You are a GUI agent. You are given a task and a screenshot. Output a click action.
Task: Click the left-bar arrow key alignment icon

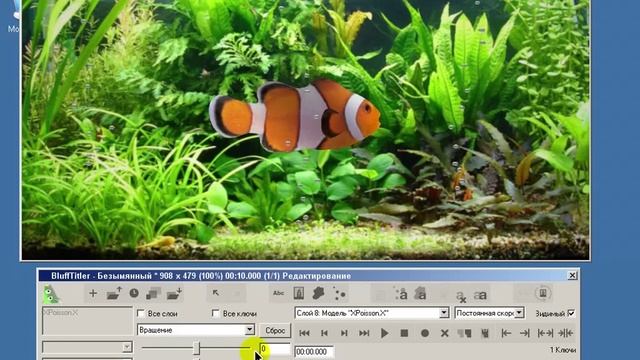pos(506,333)
